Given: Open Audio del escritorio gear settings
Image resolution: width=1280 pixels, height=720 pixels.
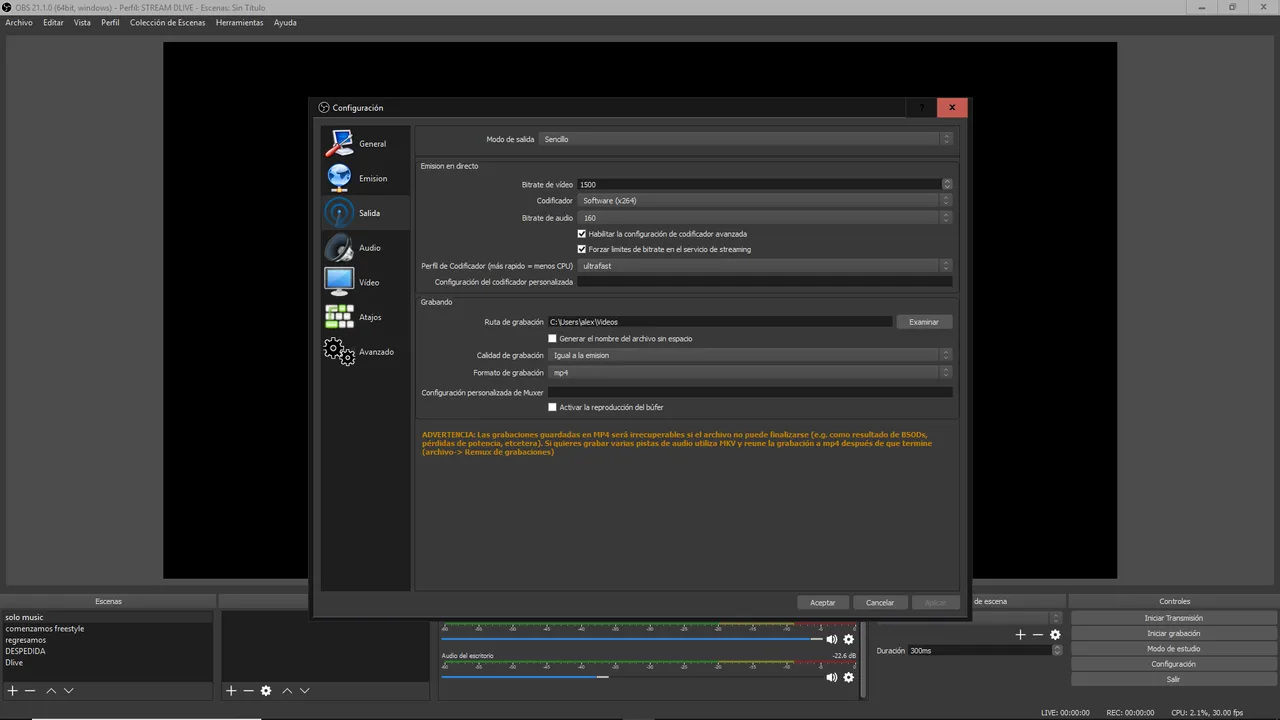Looking at the screenshot, I should click(x=849, y=677).
